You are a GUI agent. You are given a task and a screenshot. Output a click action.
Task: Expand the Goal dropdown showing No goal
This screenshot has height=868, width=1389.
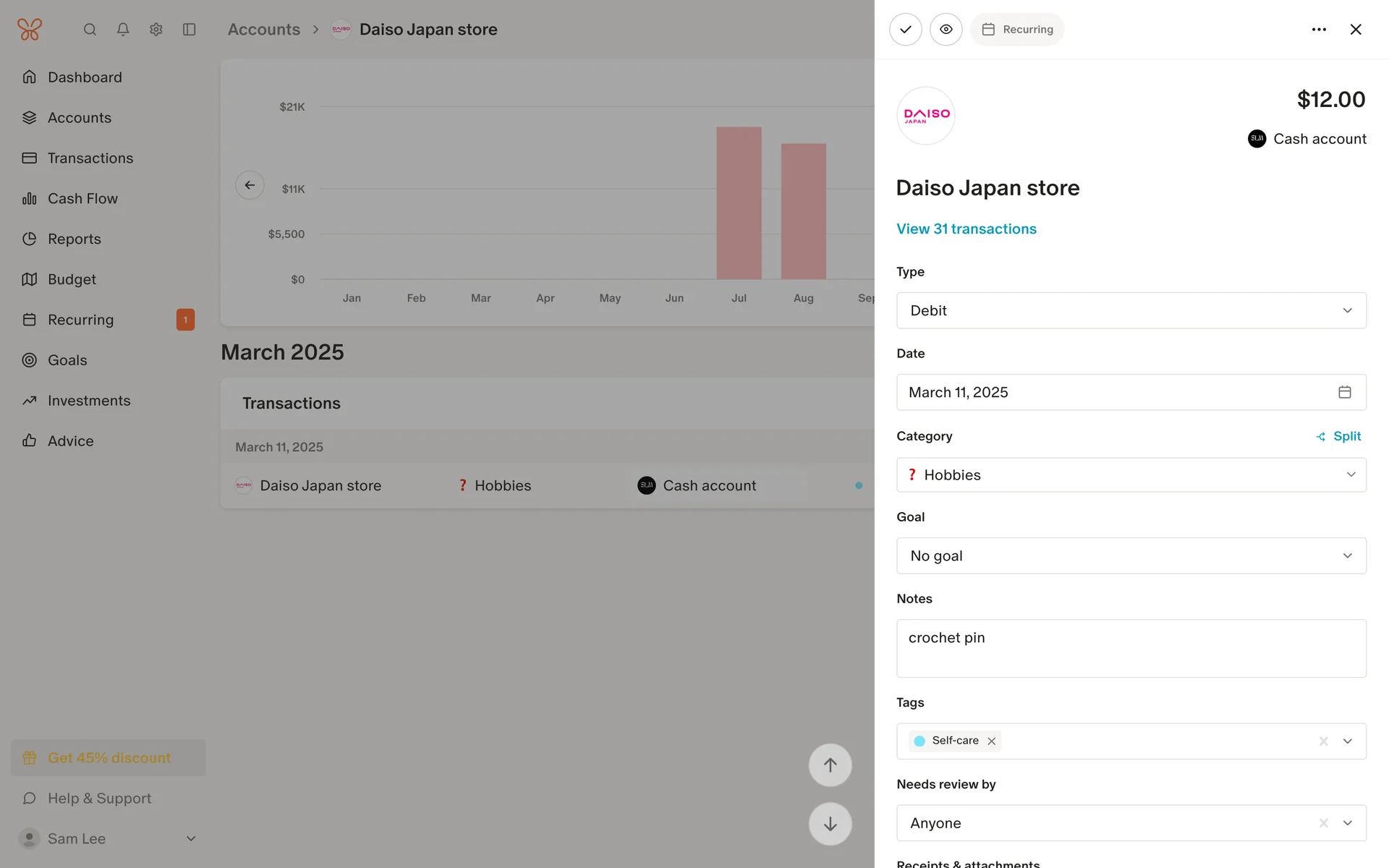(x=1131, y=556)
